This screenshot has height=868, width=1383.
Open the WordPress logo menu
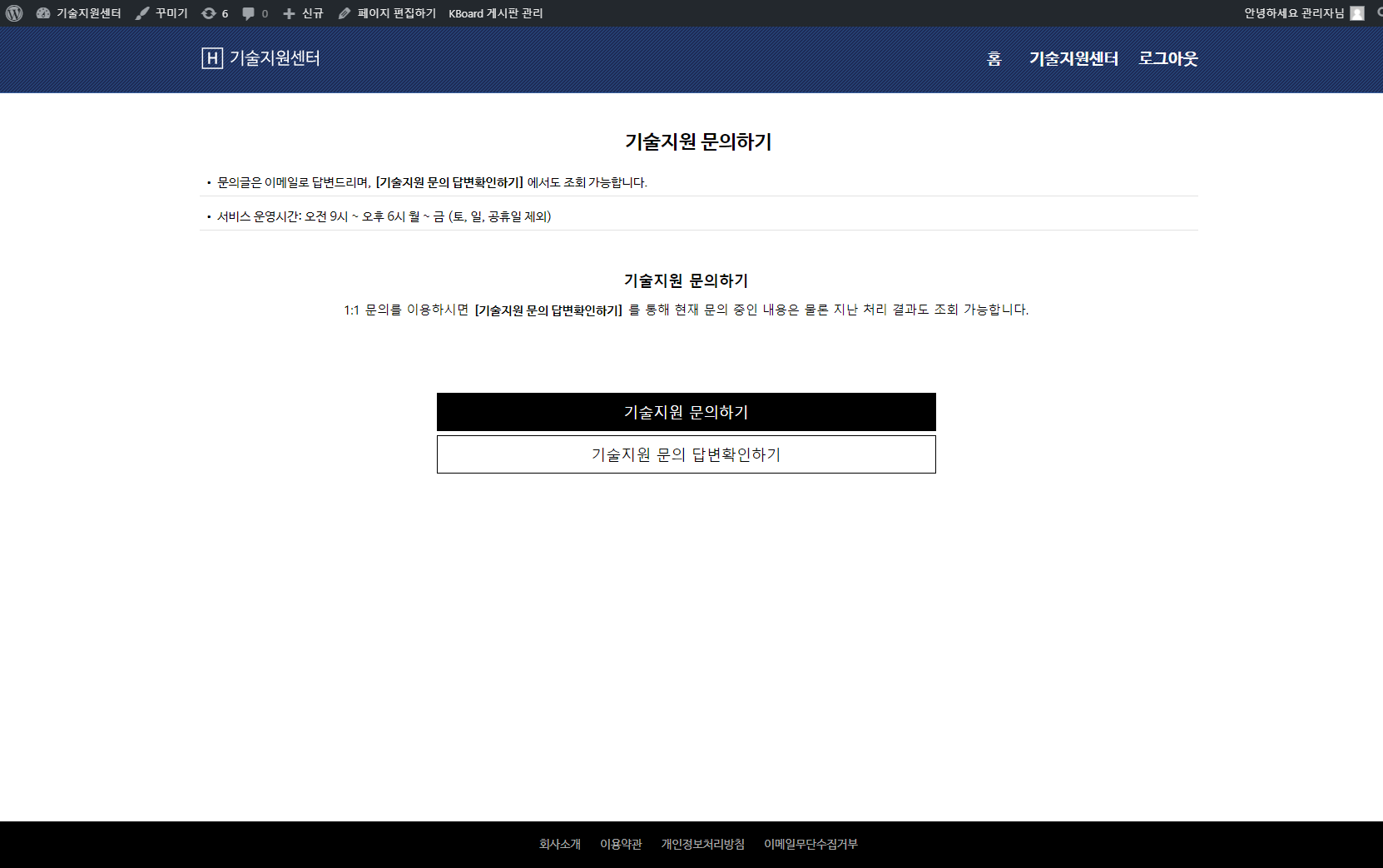(14, 13)
